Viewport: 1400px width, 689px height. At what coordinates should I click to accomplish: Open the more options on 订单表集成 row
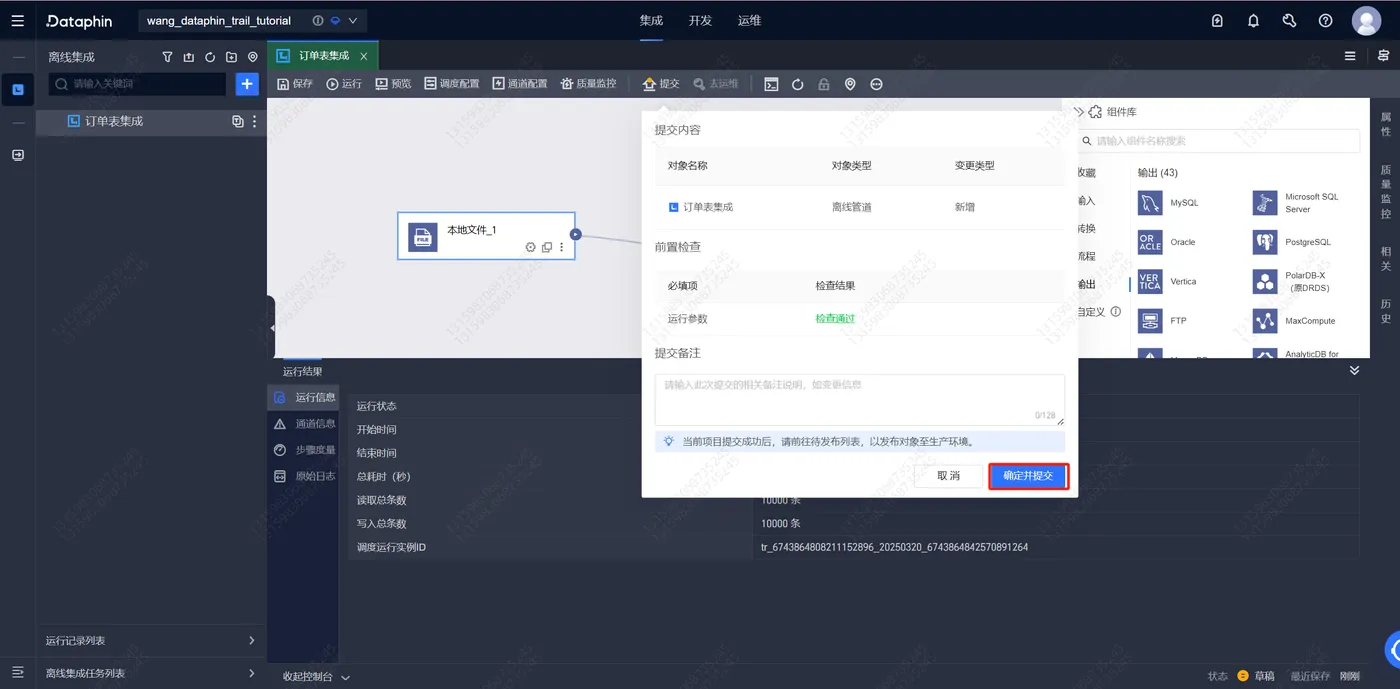254,121
